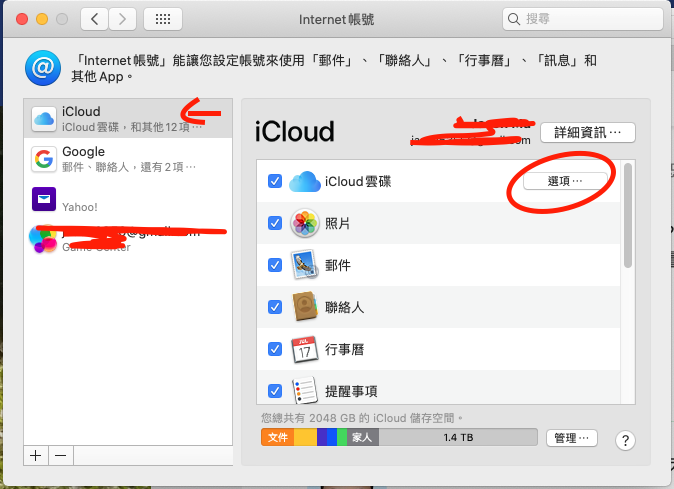Click the green storage bar segment
The image size is (674, 489).
click(x=342, y=437)
